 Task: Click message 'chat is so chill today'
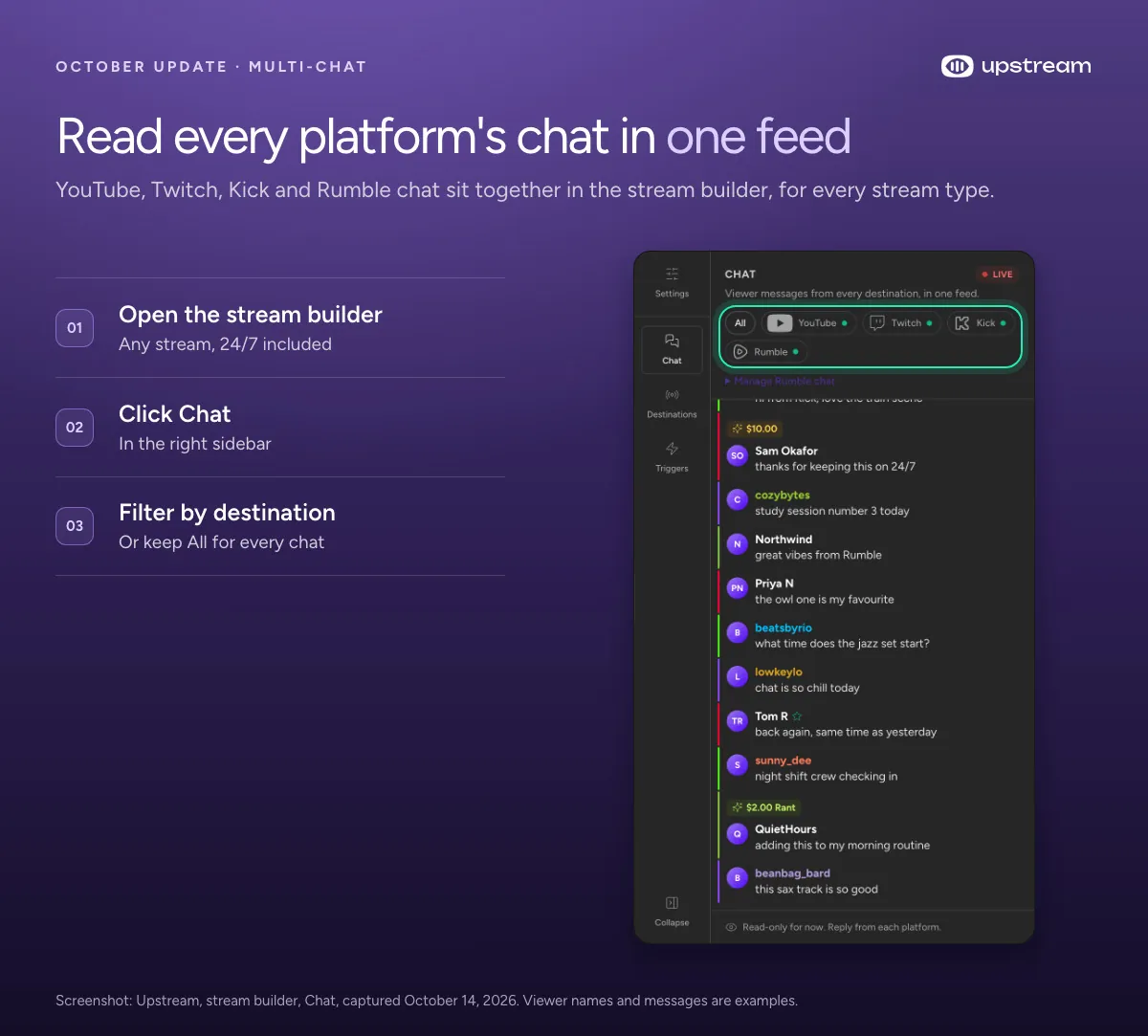(807, 688)
